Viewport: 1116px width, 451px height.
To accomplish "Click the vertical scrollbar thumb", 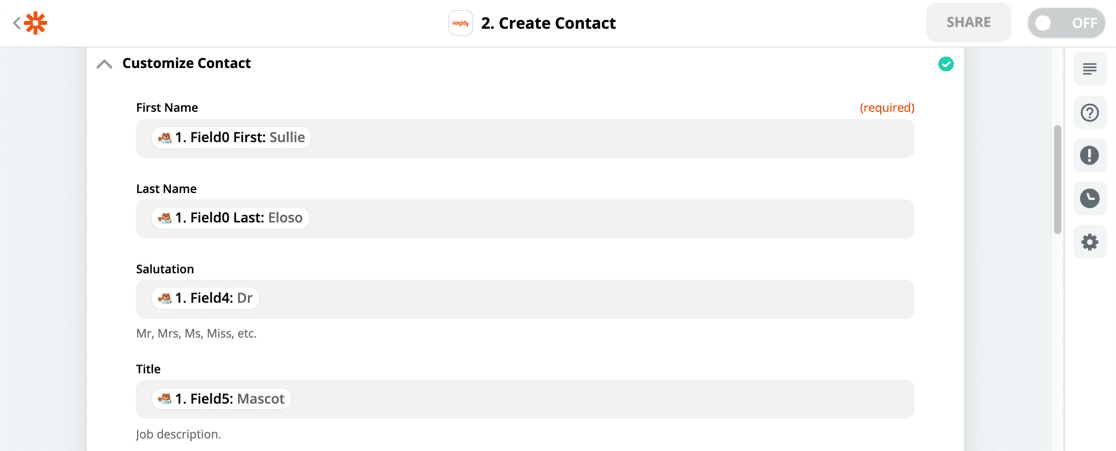I will [1058, 179].
